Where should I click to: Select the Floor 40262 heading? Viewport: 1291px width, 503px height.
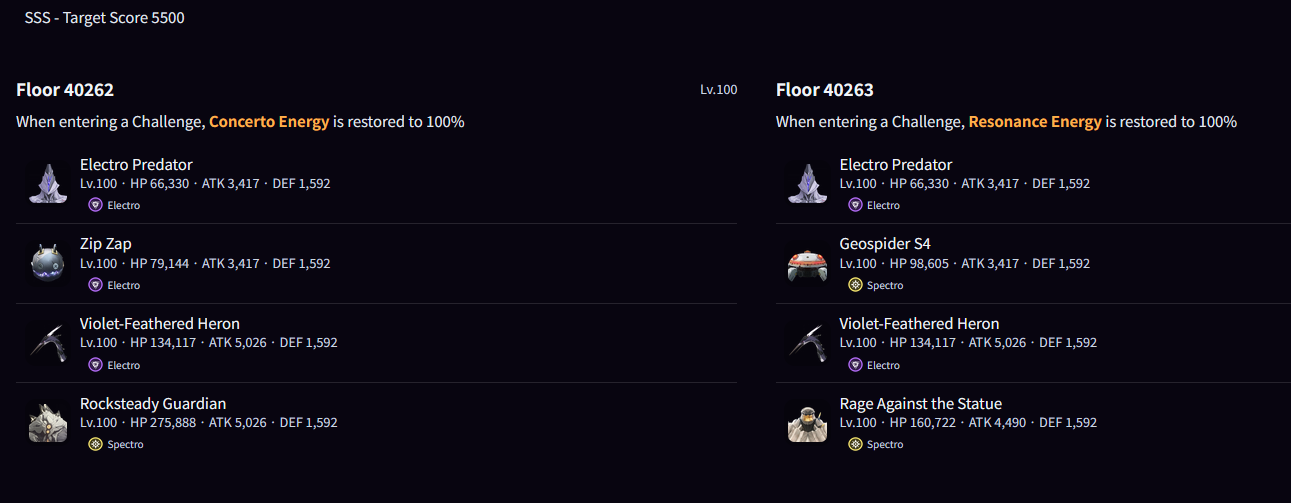[65, 90]
